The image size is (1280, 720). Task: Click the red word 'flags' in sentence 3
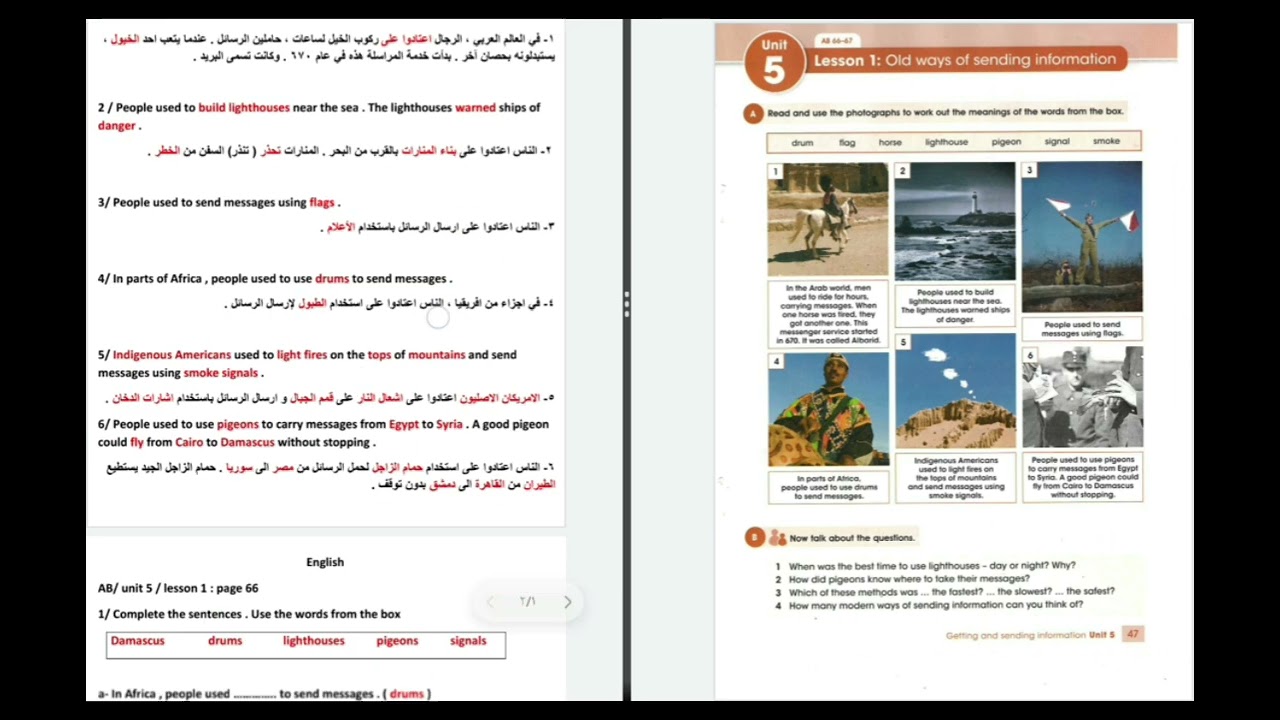click(322, 202)
